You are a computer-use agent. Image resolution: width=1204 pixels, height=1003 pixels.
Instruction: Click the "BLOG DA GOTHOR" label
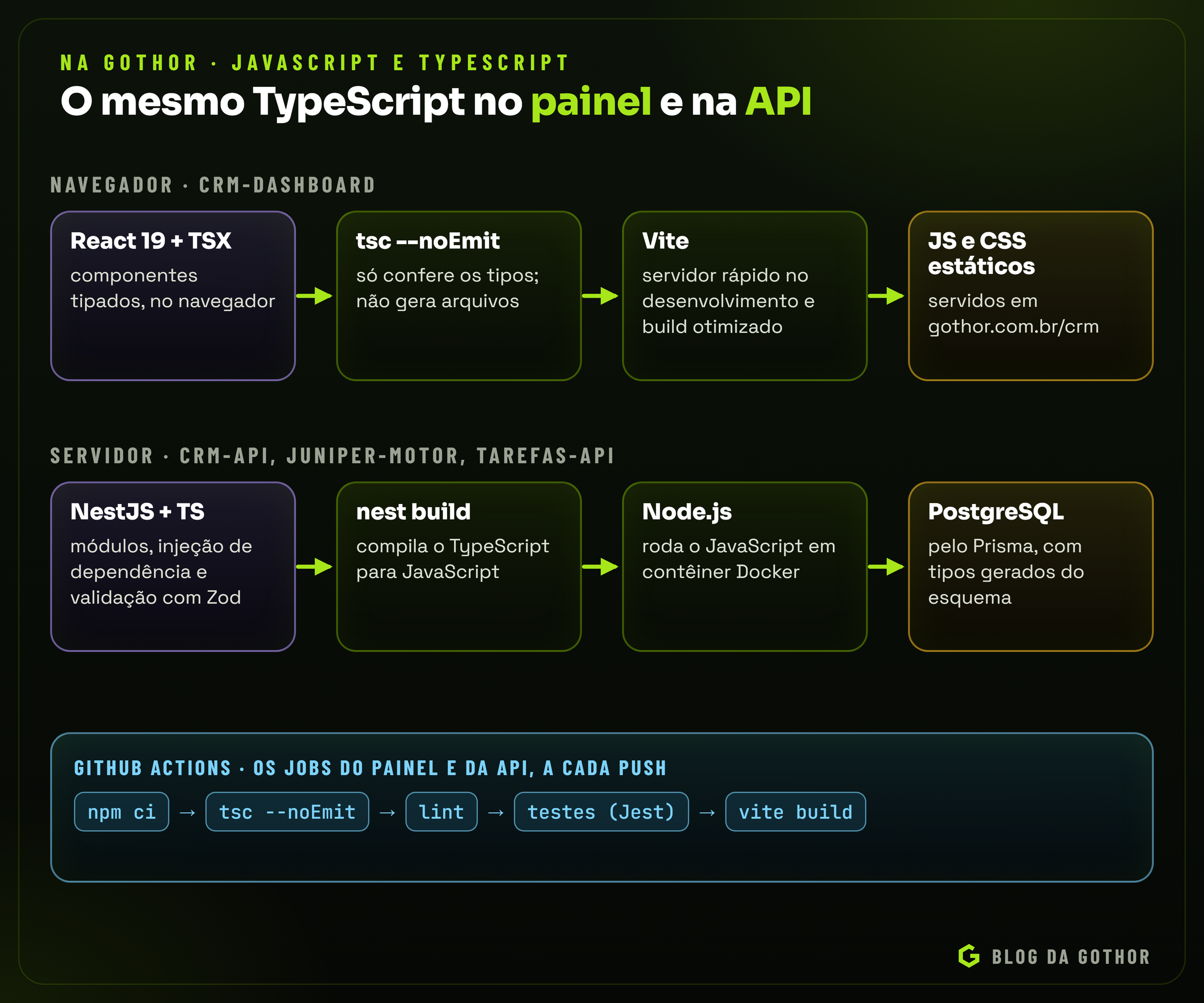(1071, 956)
